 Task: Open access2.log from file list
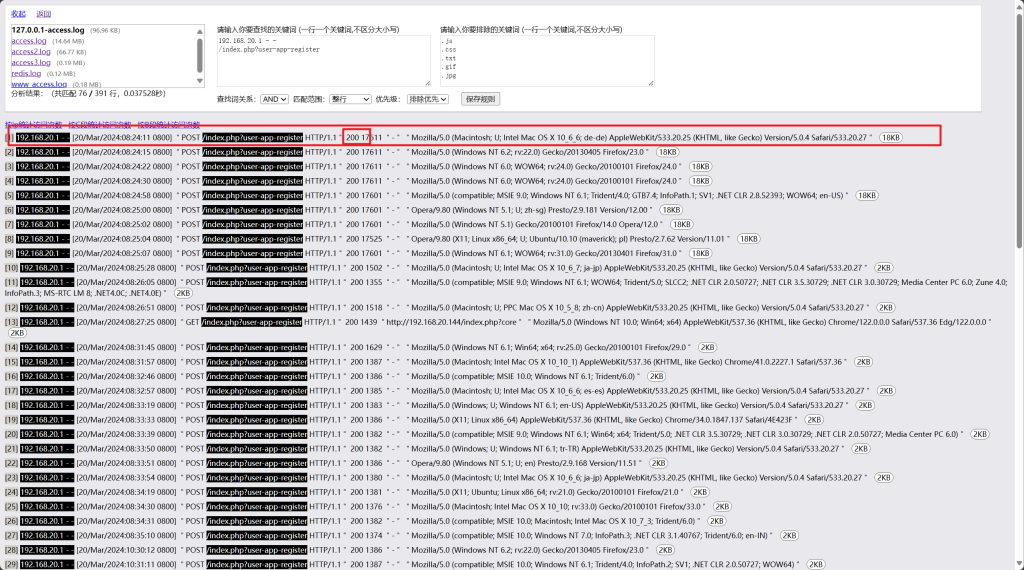click(x=31, y=52)
